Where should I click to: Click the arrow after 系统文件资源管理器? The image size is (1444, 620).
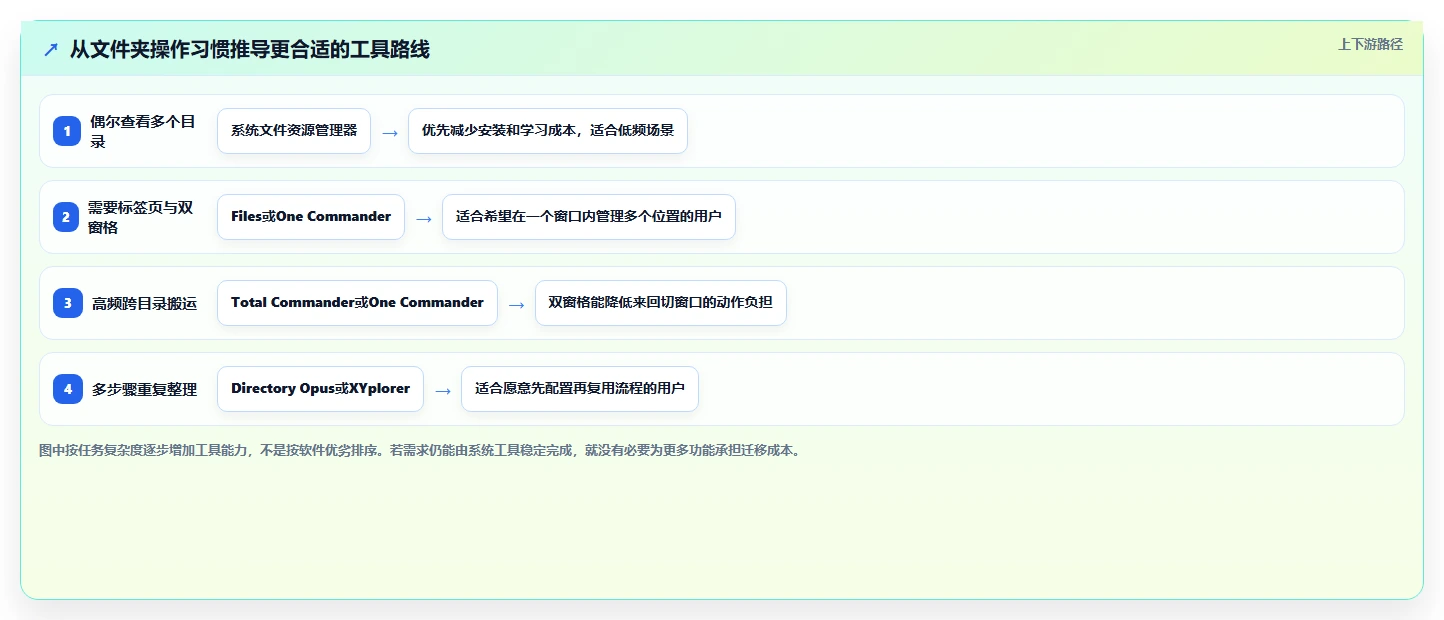(x=390, y=132)
